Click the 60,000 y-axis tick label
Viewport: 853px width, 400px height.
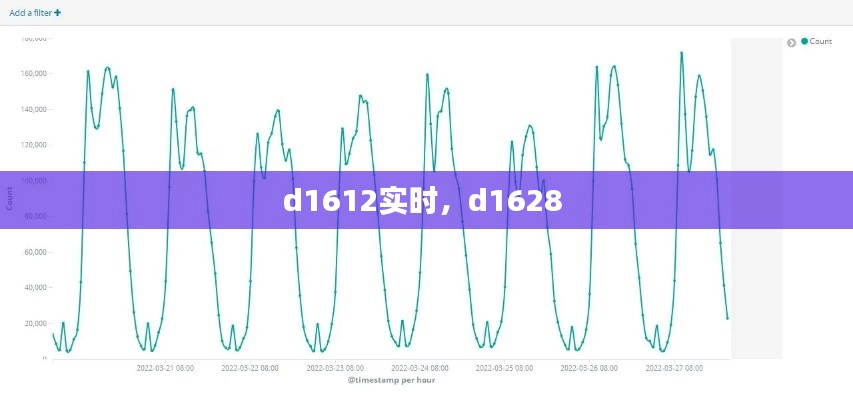click(35, 252)
